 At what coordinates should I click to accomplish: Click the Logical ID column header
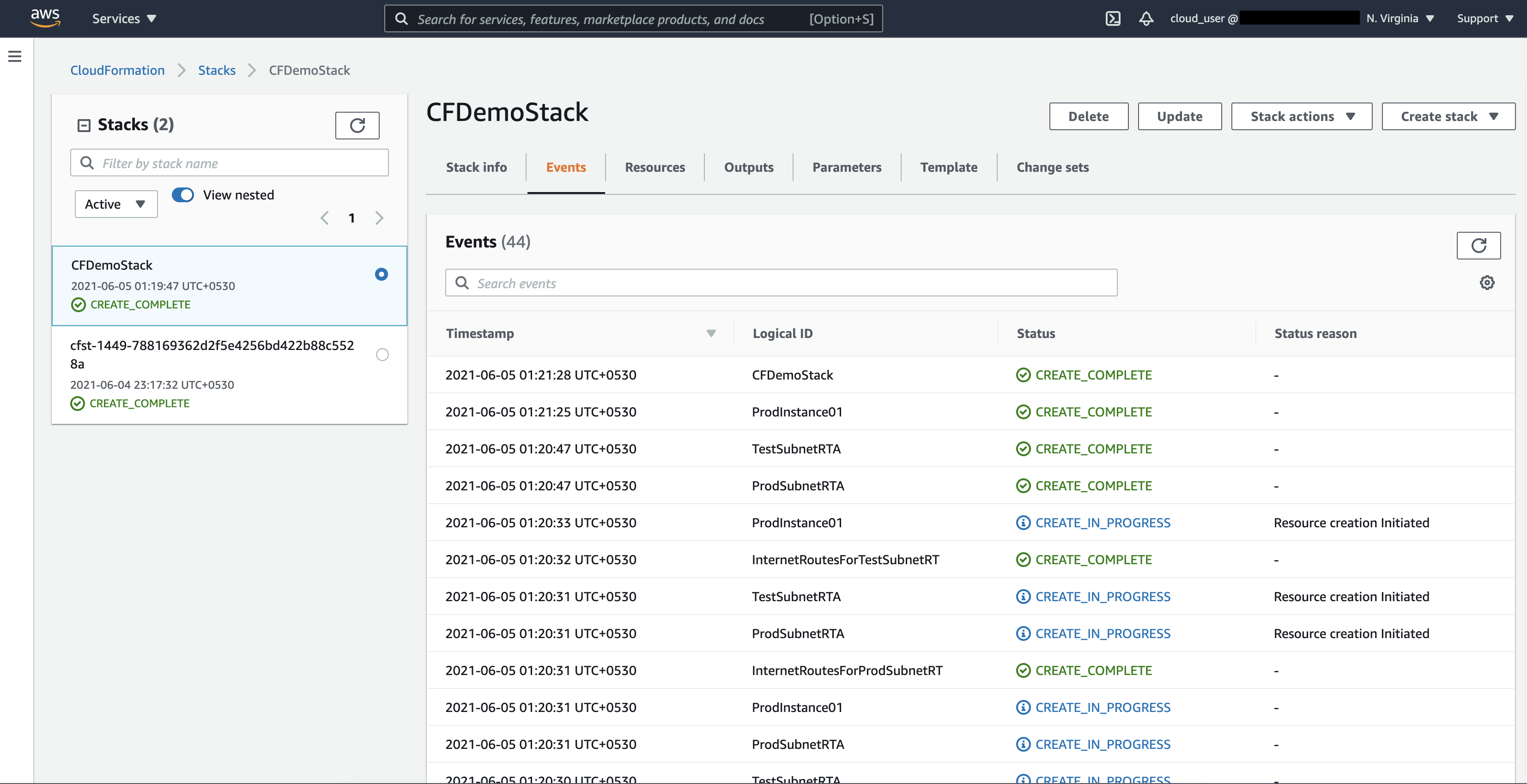pos(782,334)
